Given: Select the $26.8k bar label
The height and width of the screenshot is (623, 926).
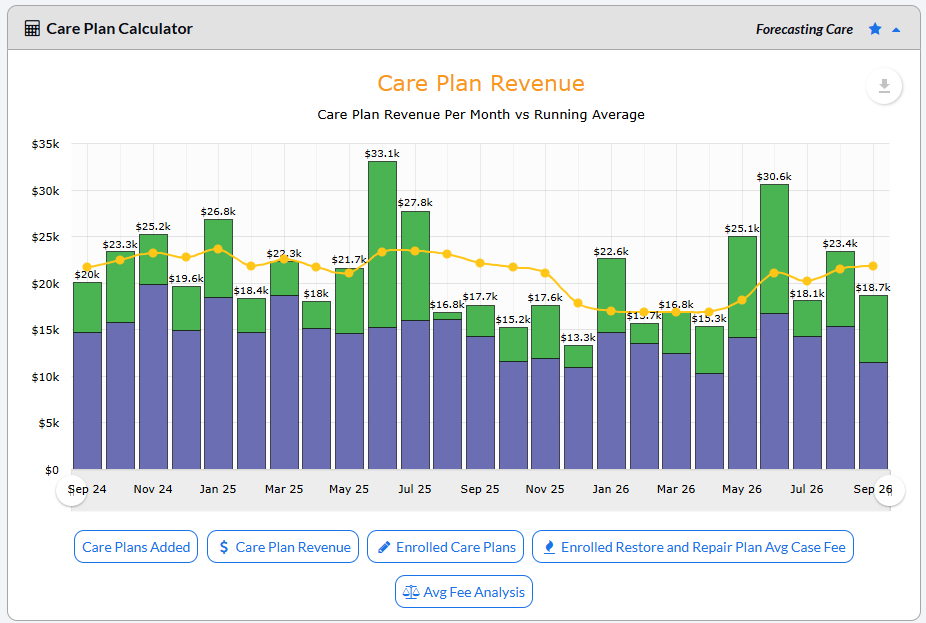Looking at the screenshot, I should point(218,211).
